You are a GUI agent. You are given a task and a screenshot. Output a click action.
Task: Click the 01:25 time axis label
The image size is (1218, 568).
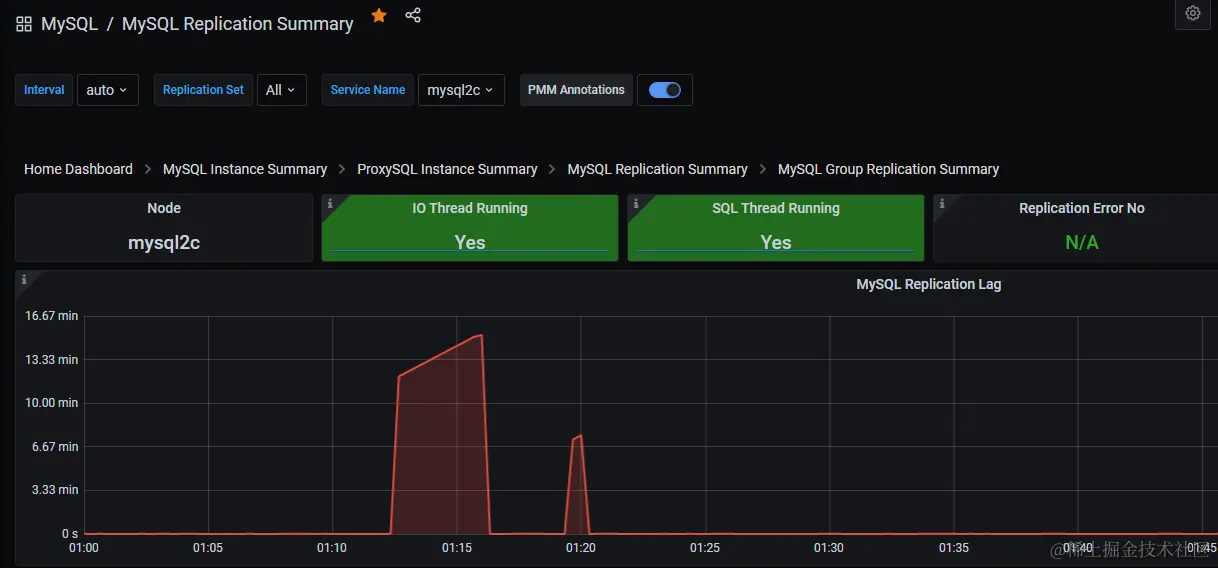pos(705,548)
